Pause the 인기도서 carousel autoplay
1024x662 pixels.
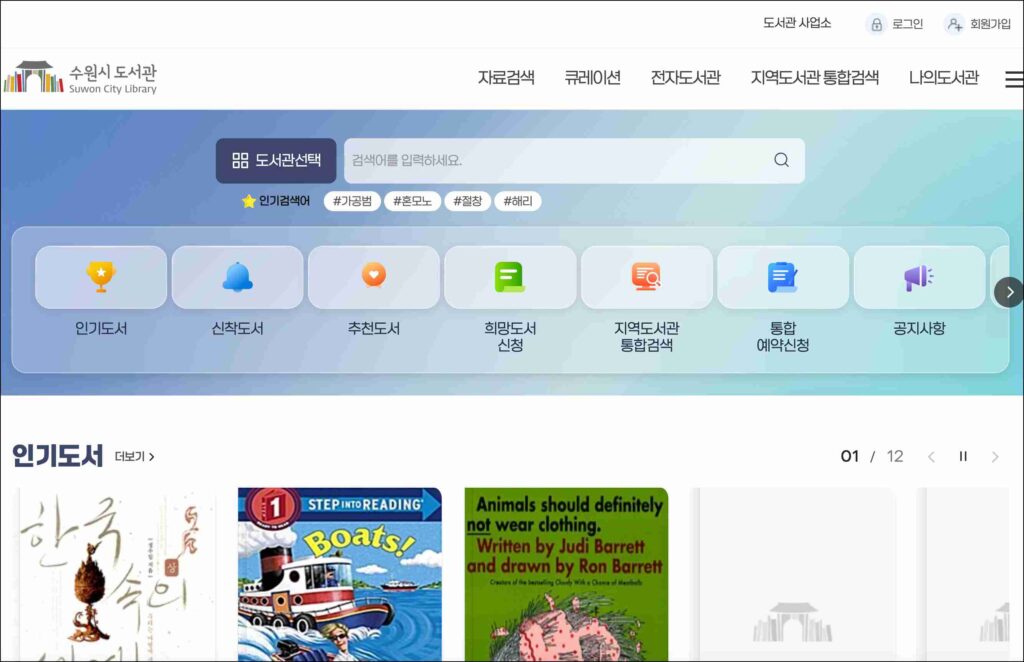(x=963, y=457)
